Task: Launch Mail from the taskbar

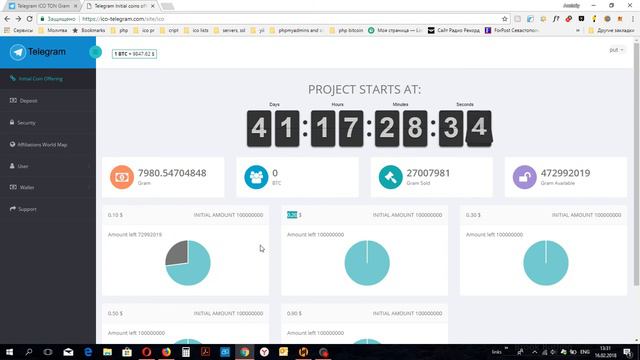Action: pos(68,352)
